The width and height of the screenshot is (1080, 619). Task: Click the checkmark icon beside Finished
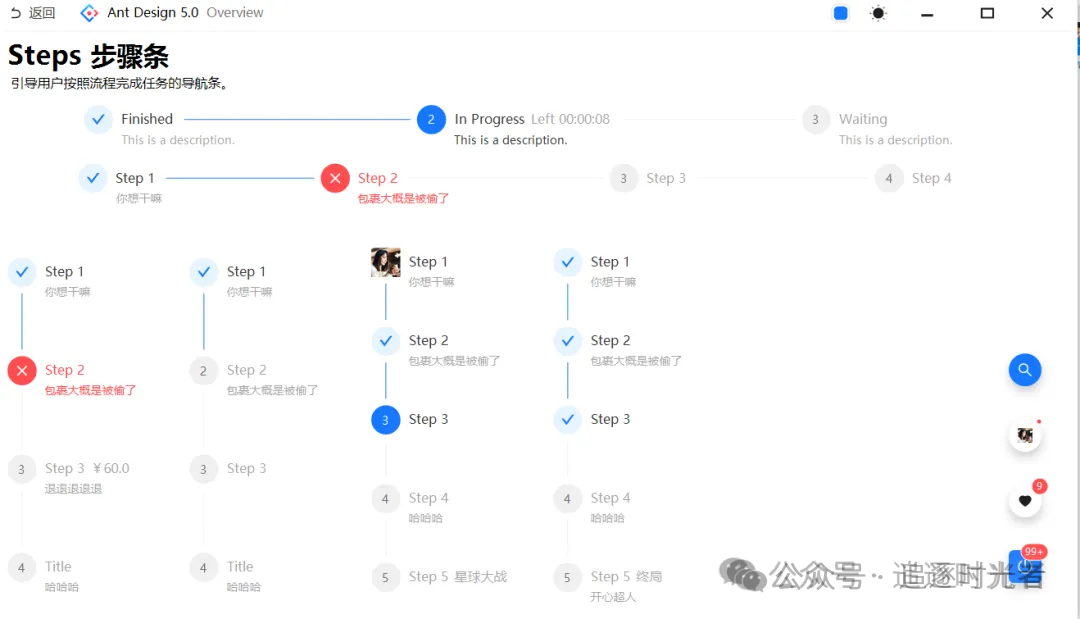click(x=98, y=119)
